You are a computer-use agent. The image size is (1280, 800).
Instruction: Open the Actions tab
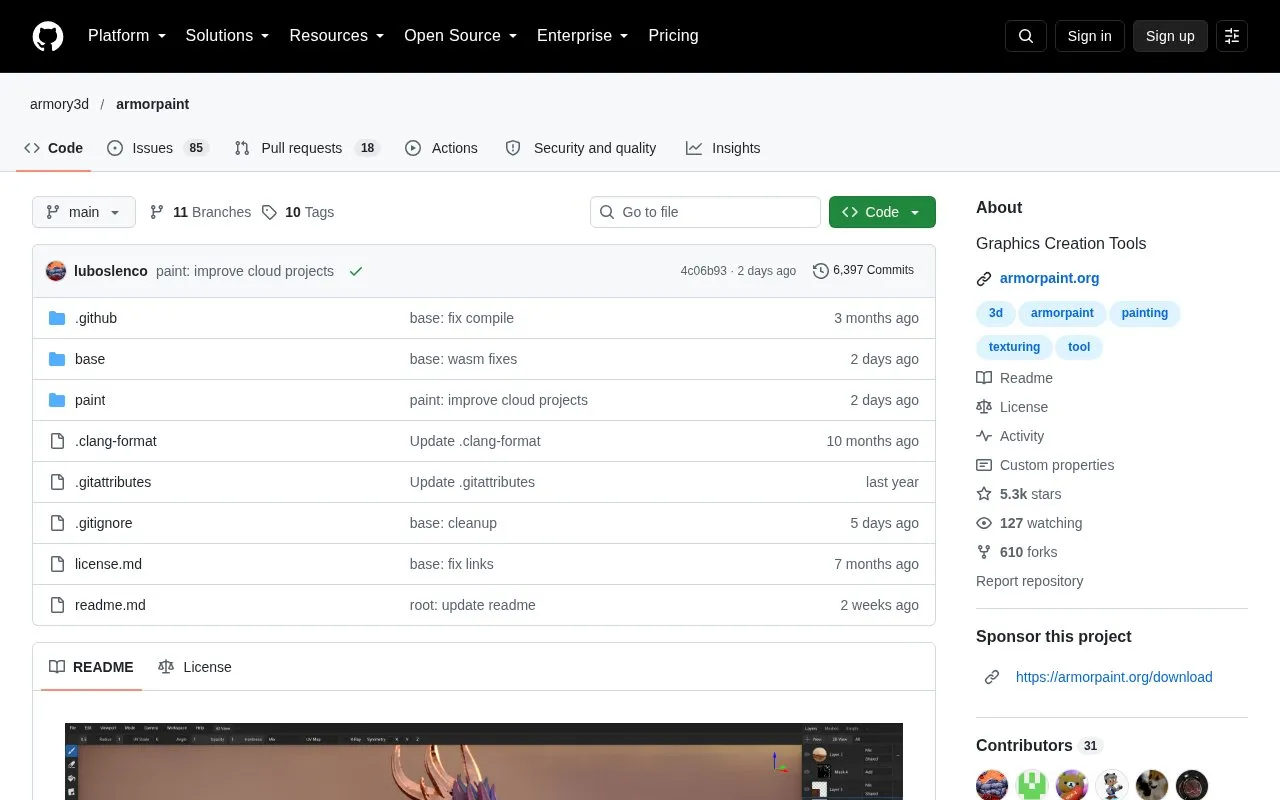tap(441, 148)
